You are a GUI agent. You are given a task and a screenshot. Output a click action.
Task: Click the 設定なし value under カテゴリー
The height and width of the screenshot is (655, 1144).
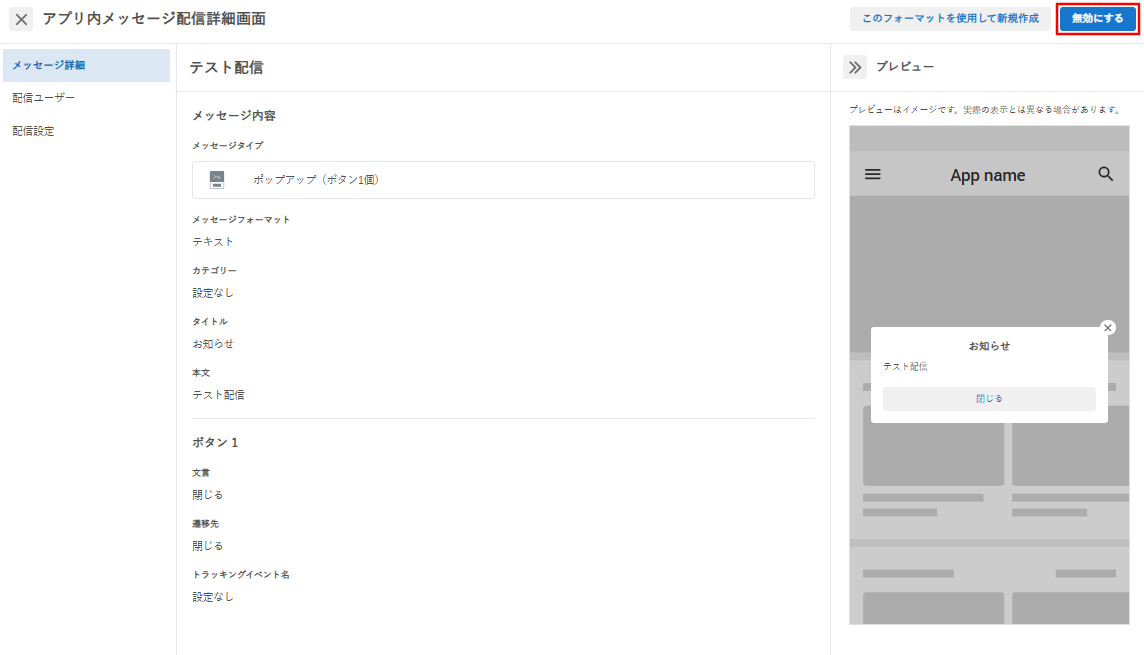[212, 292]
